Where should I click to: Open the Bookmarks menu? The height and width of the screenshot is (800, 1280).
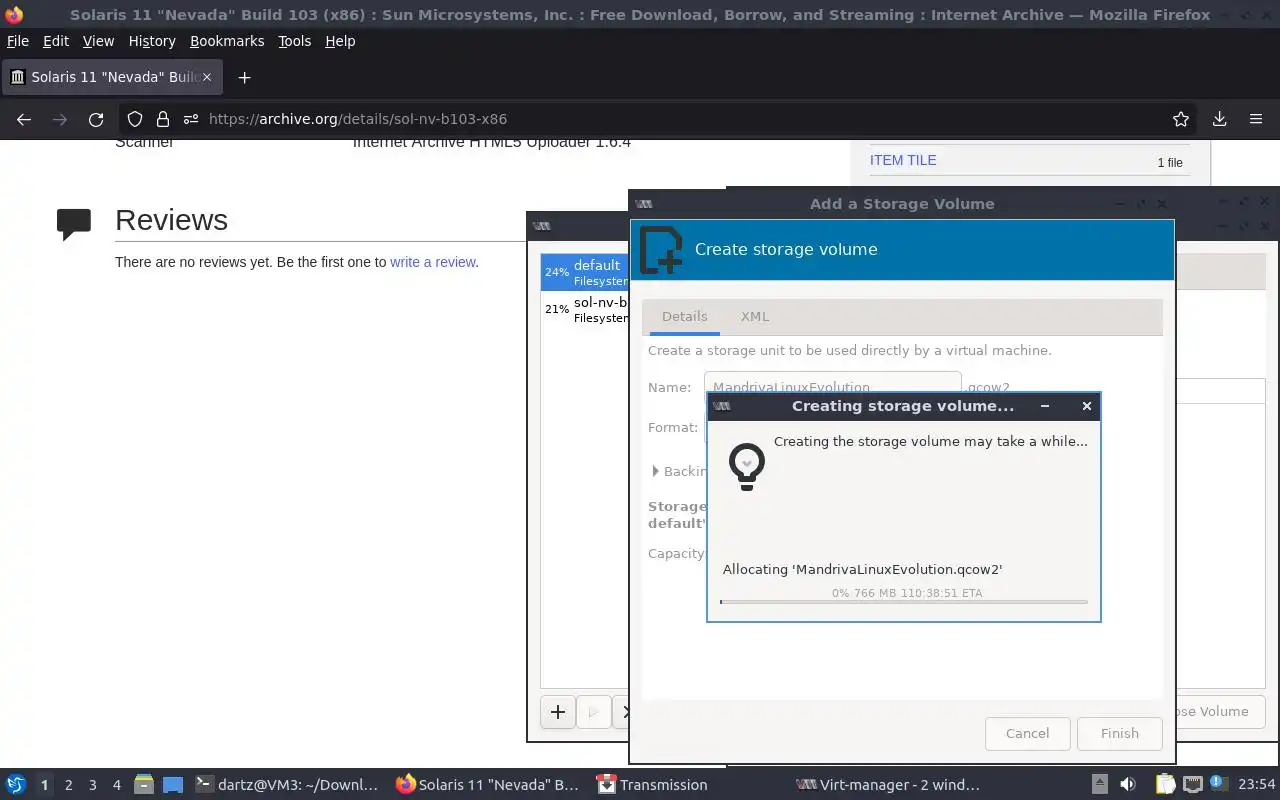point(227,41)
